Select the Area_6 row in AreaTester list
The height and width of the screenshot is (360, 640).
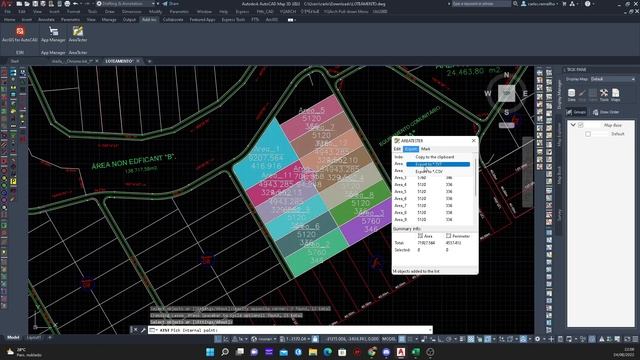(433, 198)
